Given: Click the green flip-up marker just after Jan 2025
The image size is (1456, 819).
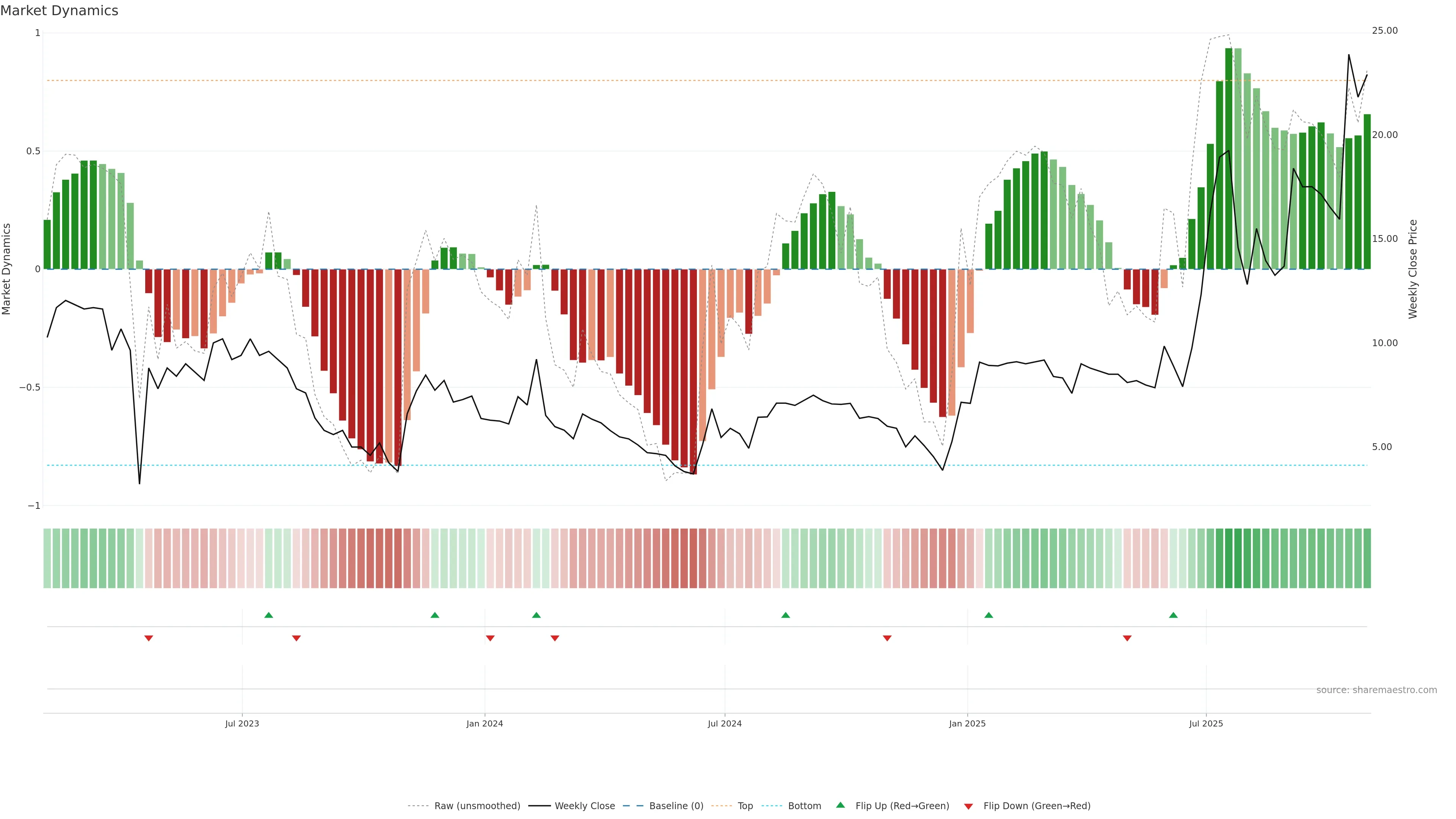Looking at the screenshot, I should (x=988, y=615).
